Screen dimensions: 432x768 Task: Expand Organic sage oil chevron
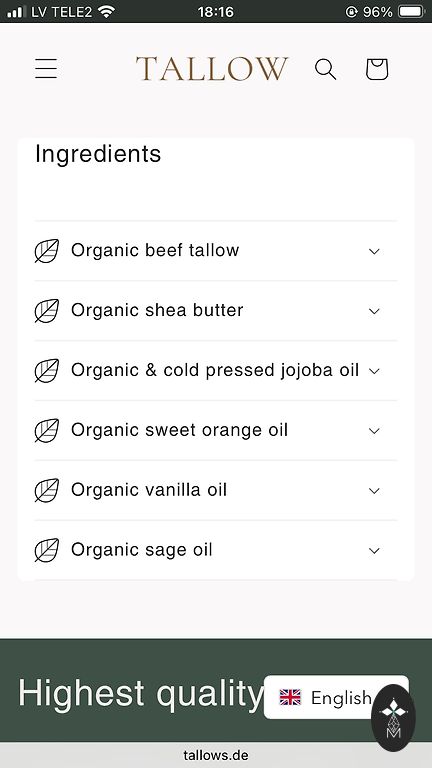click(374, 551)
